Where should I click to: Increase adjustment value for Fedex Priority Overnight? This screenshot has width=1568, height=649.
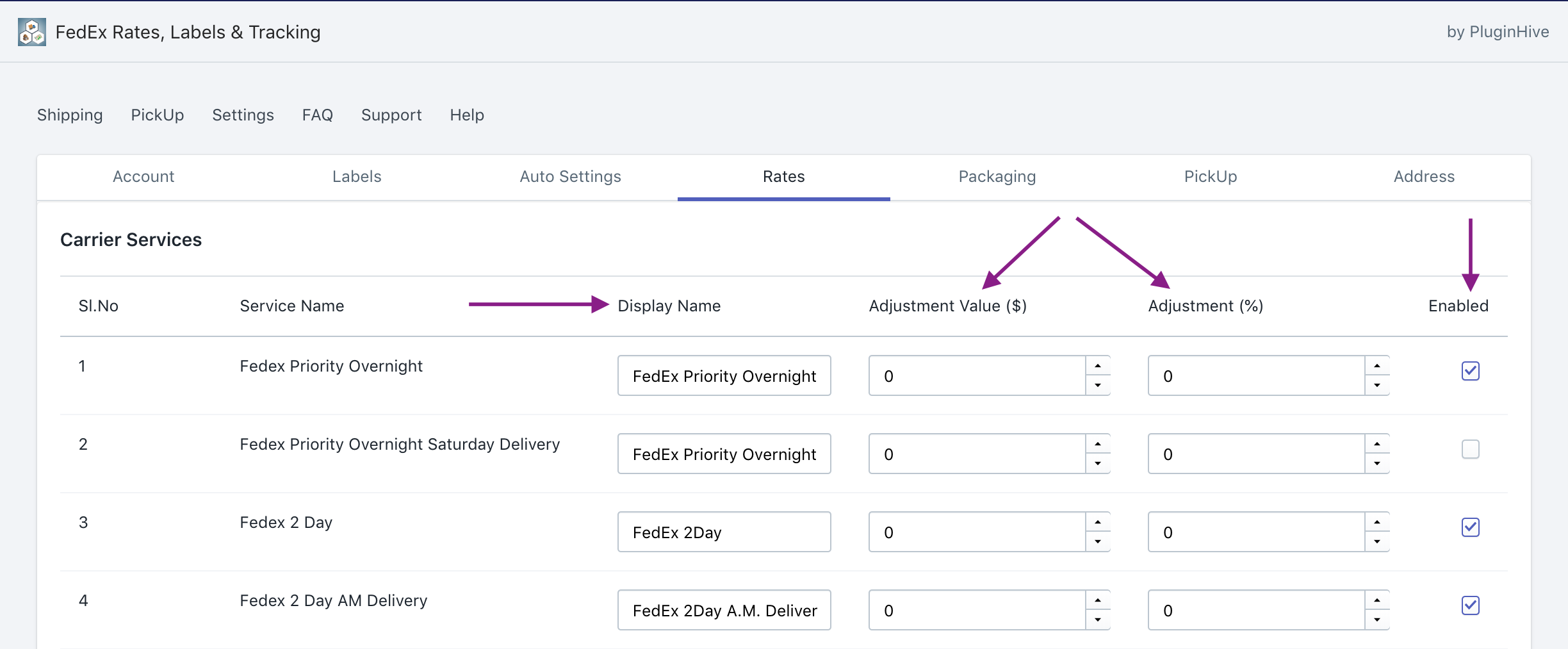tap(1098, 366)
